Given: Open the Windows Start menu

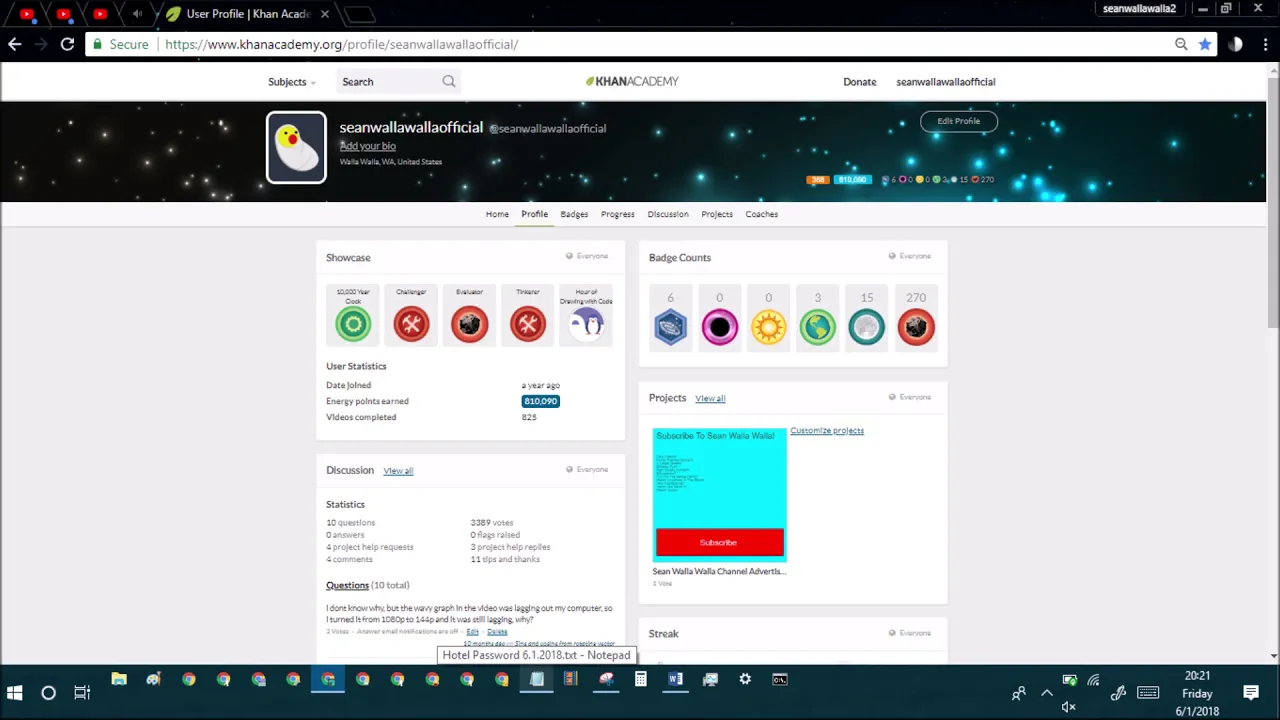Looking at the screenshot, I should (x=14, y=692).
